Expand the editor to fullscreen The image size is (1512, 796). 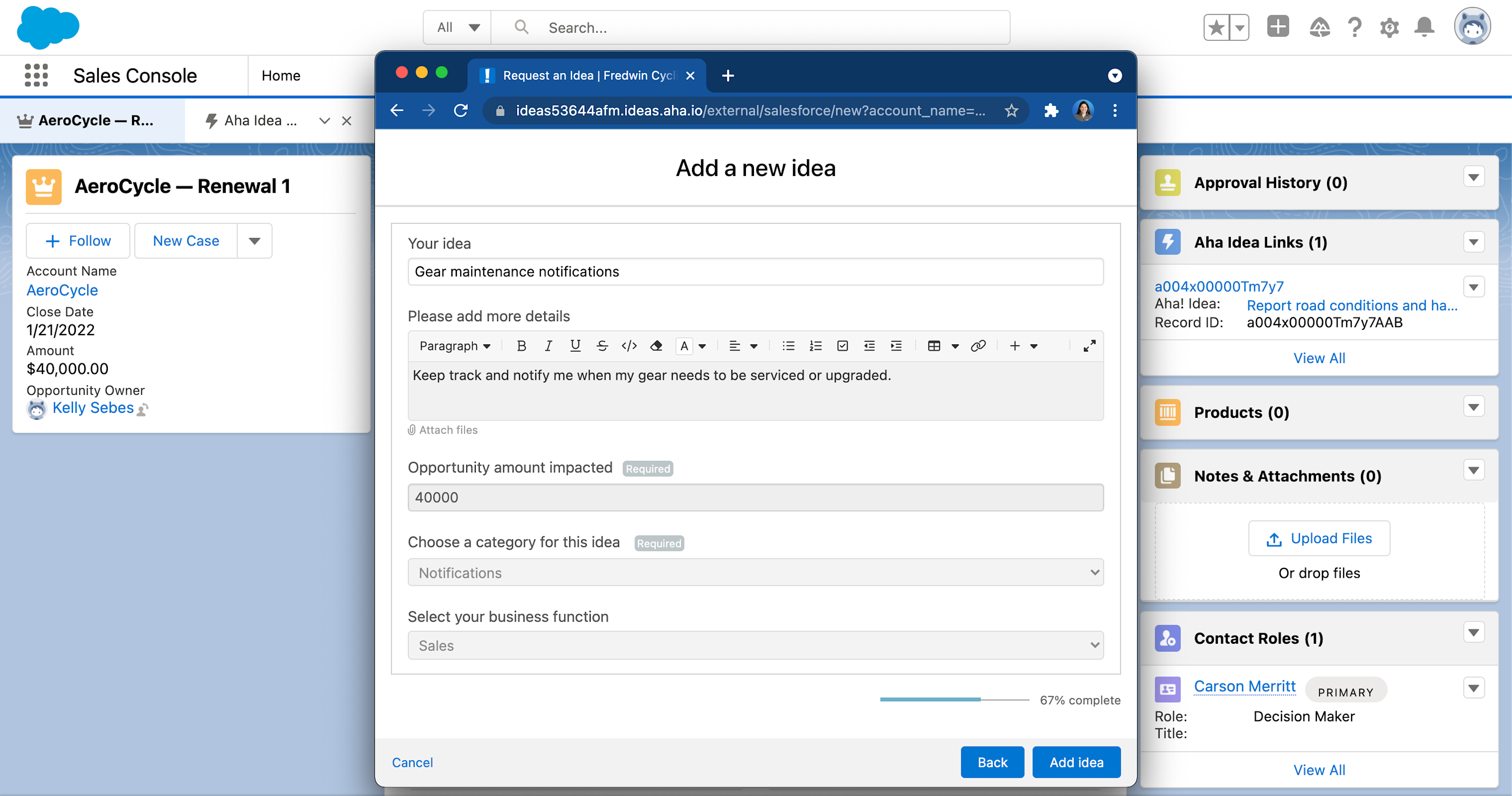1089,346
